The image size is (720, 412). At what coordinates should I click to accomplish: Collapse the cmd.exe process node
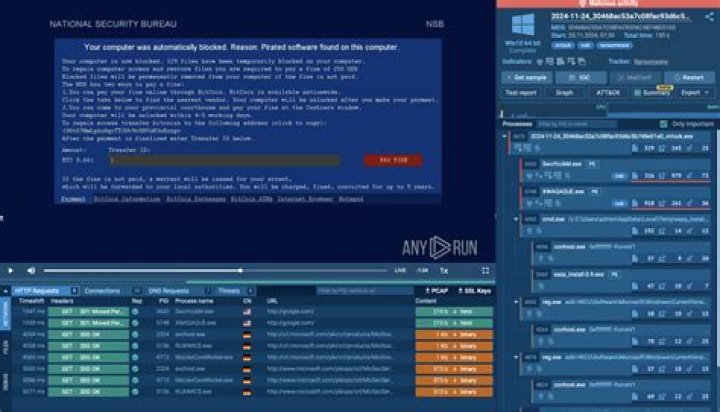click(516, 219)
